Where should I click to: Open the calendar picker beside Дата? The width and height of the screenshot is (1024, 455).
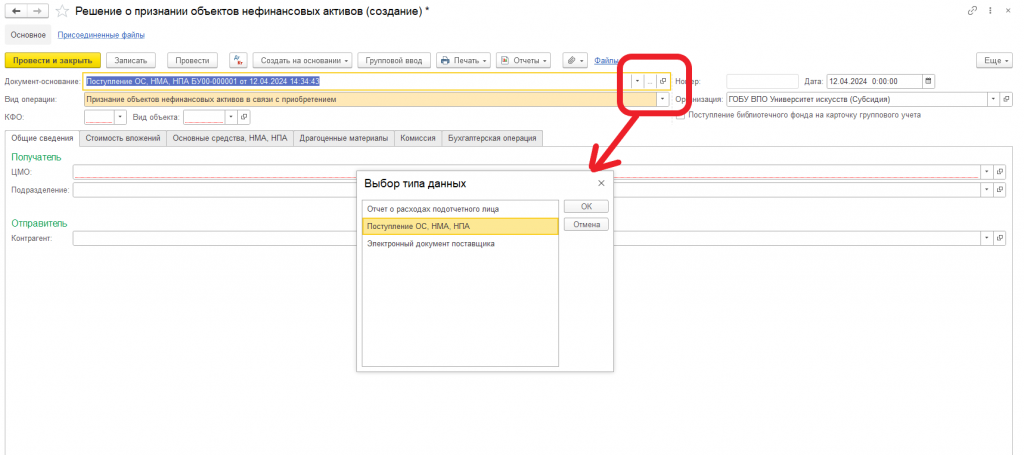[x=928, y=82]
